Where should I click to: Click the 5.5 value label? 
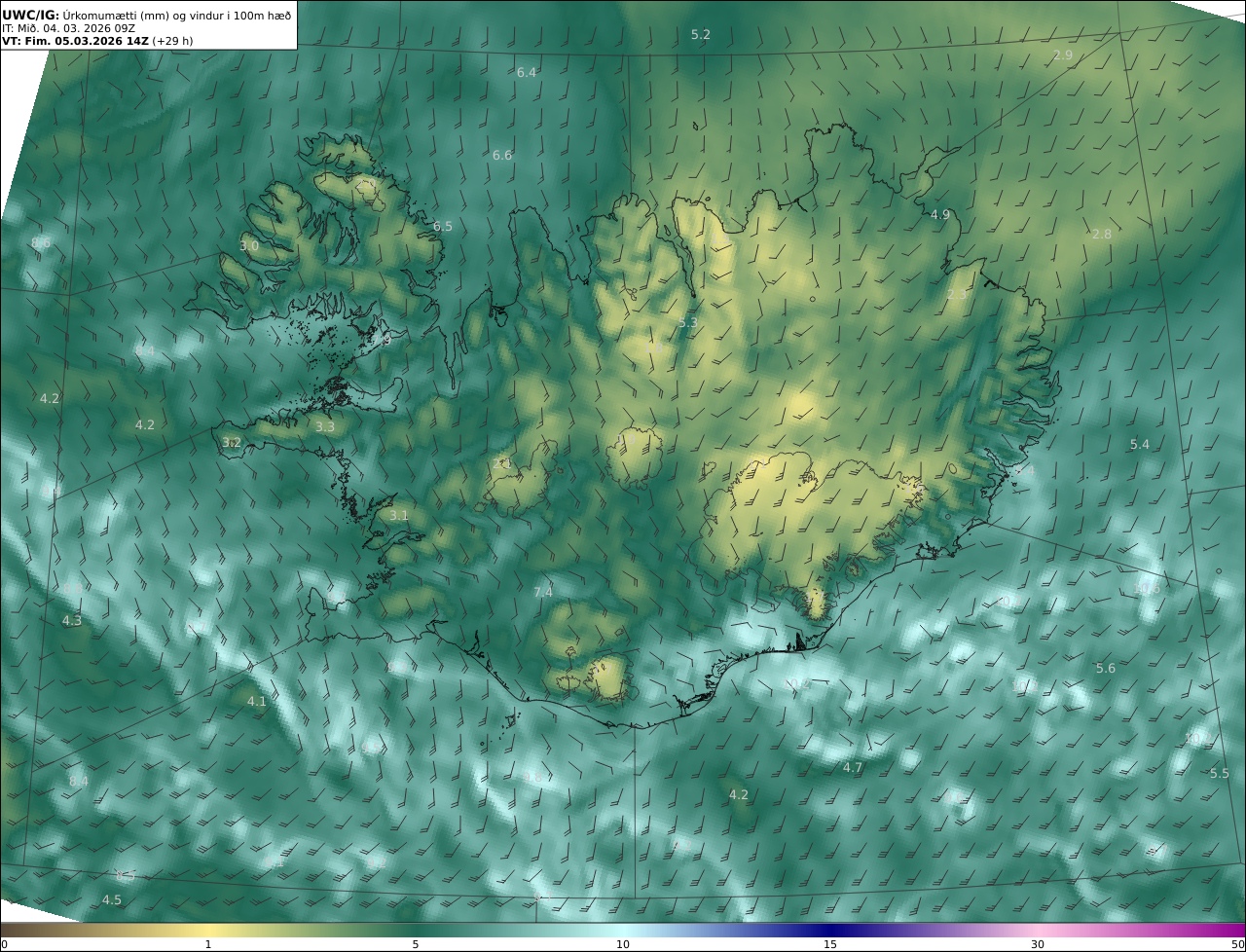[1220, 773]
